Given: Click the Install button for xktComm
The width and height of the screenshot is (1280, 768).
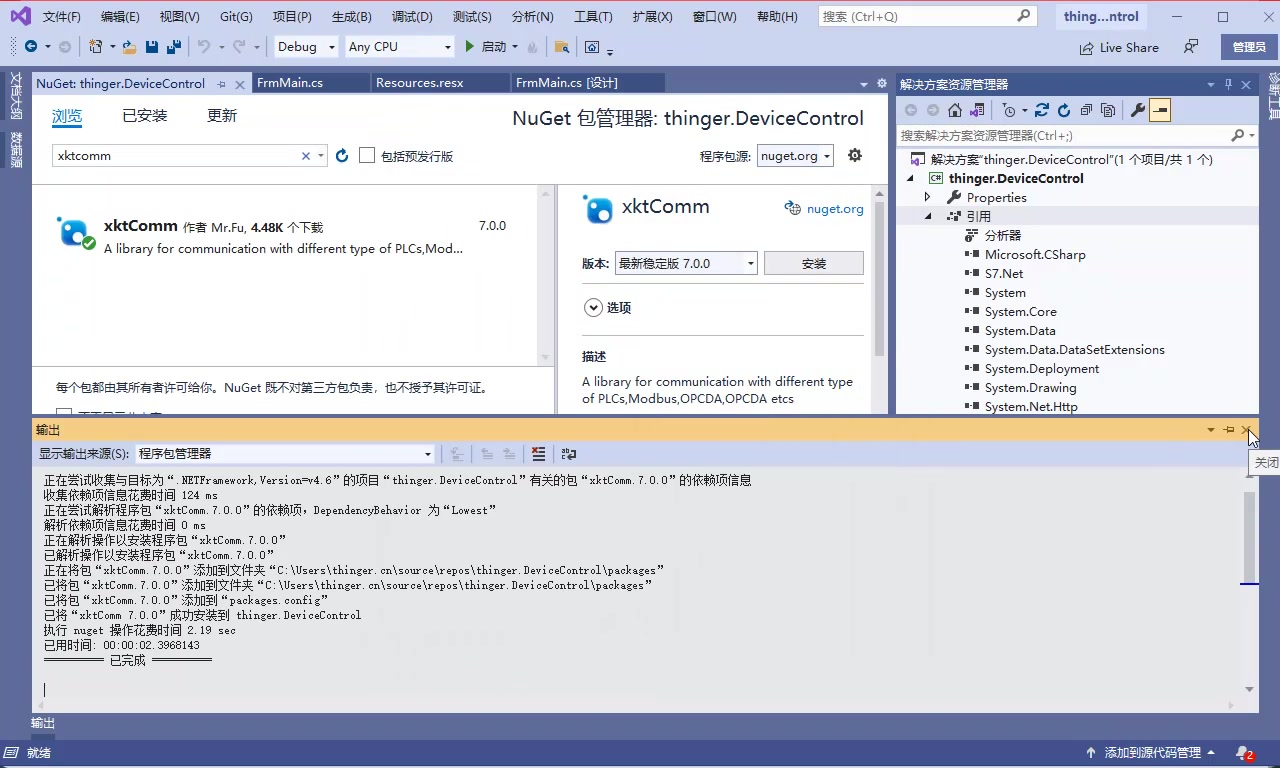Looking at the screenshot, I should click(x=814, y=264).
